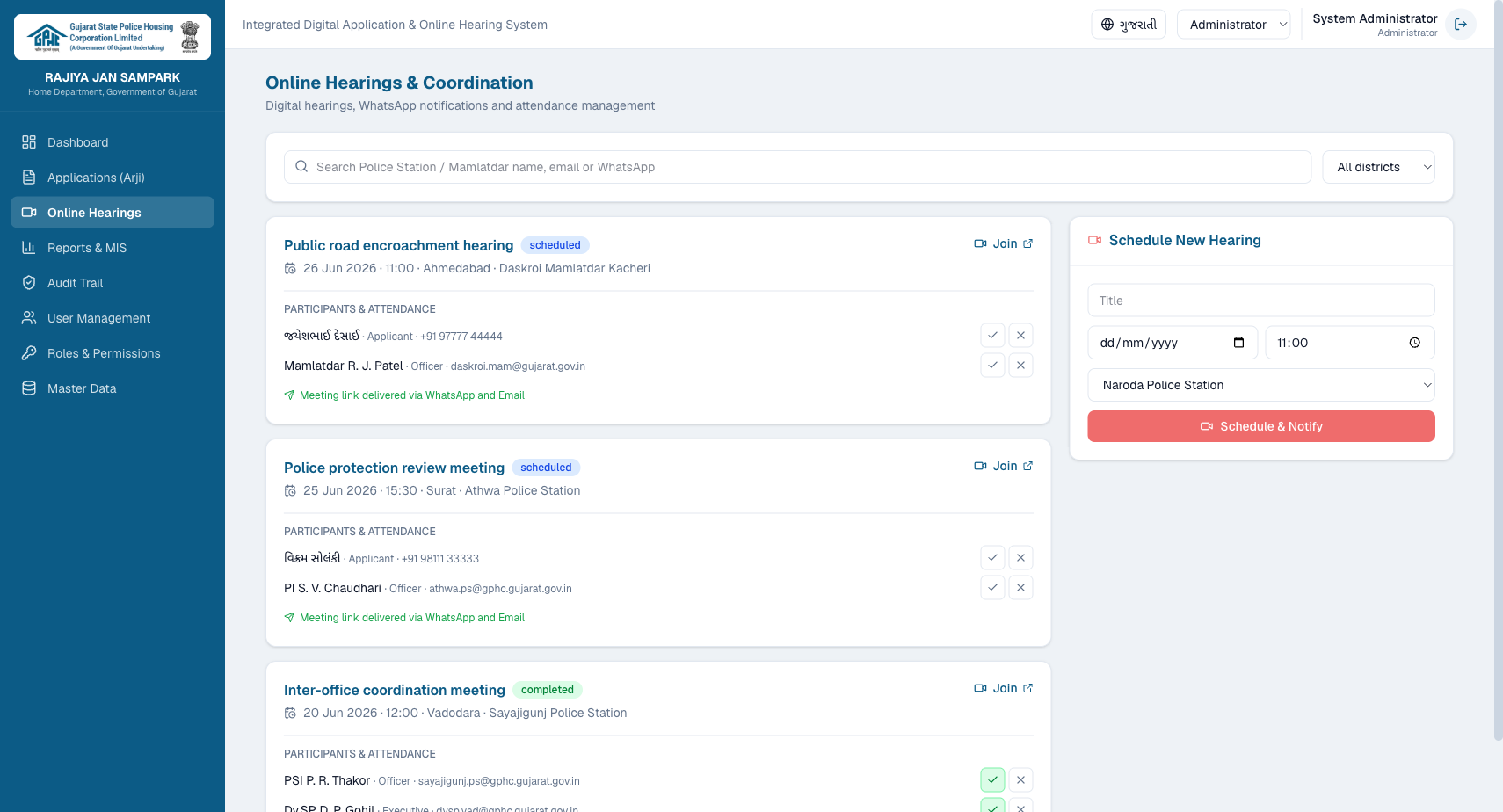Click the User Management people icon
Viewport: 1503px width, 812px height.
coord(29,318)
